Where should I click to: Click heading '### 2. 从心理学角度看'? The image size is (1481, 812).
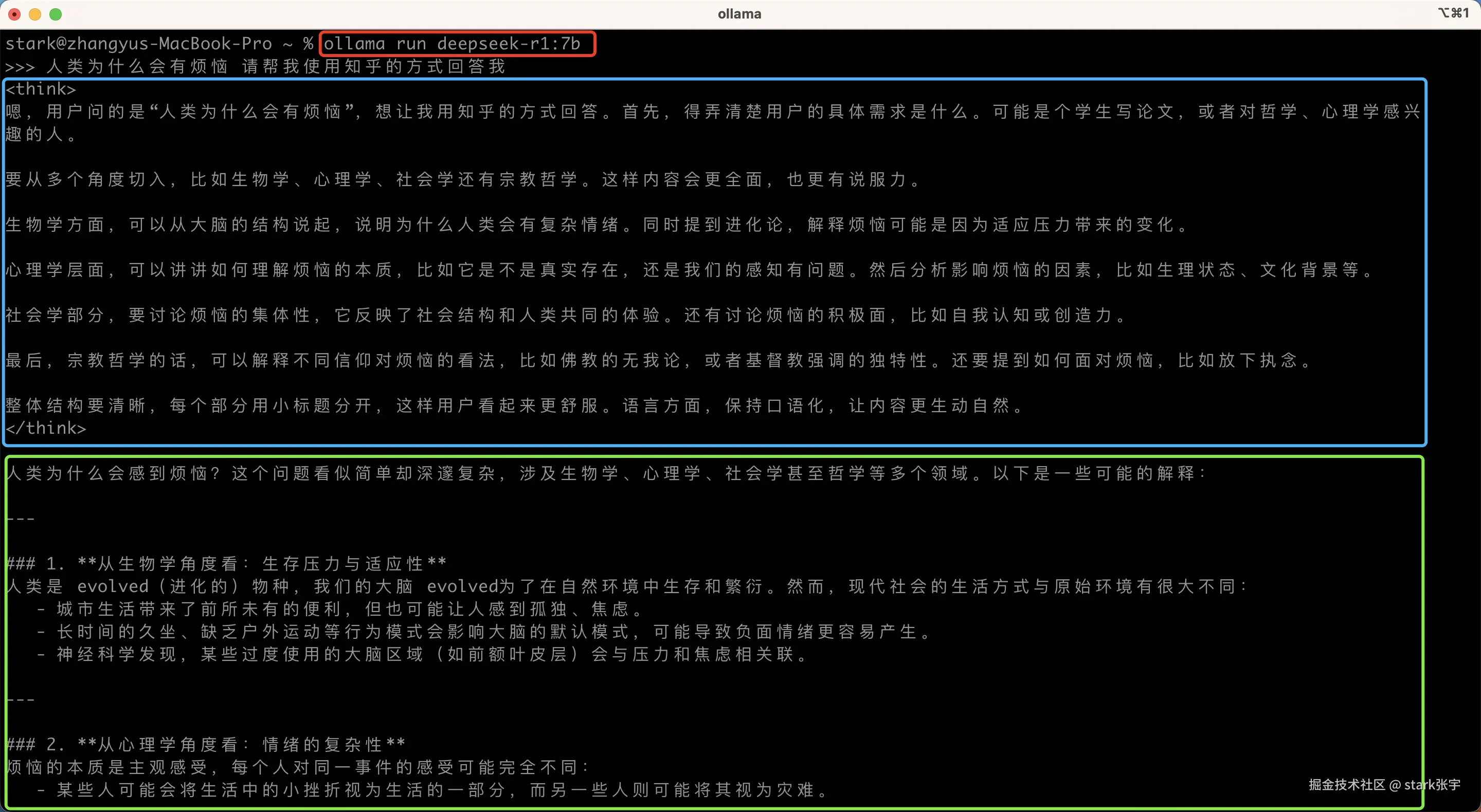click(206, 745)
